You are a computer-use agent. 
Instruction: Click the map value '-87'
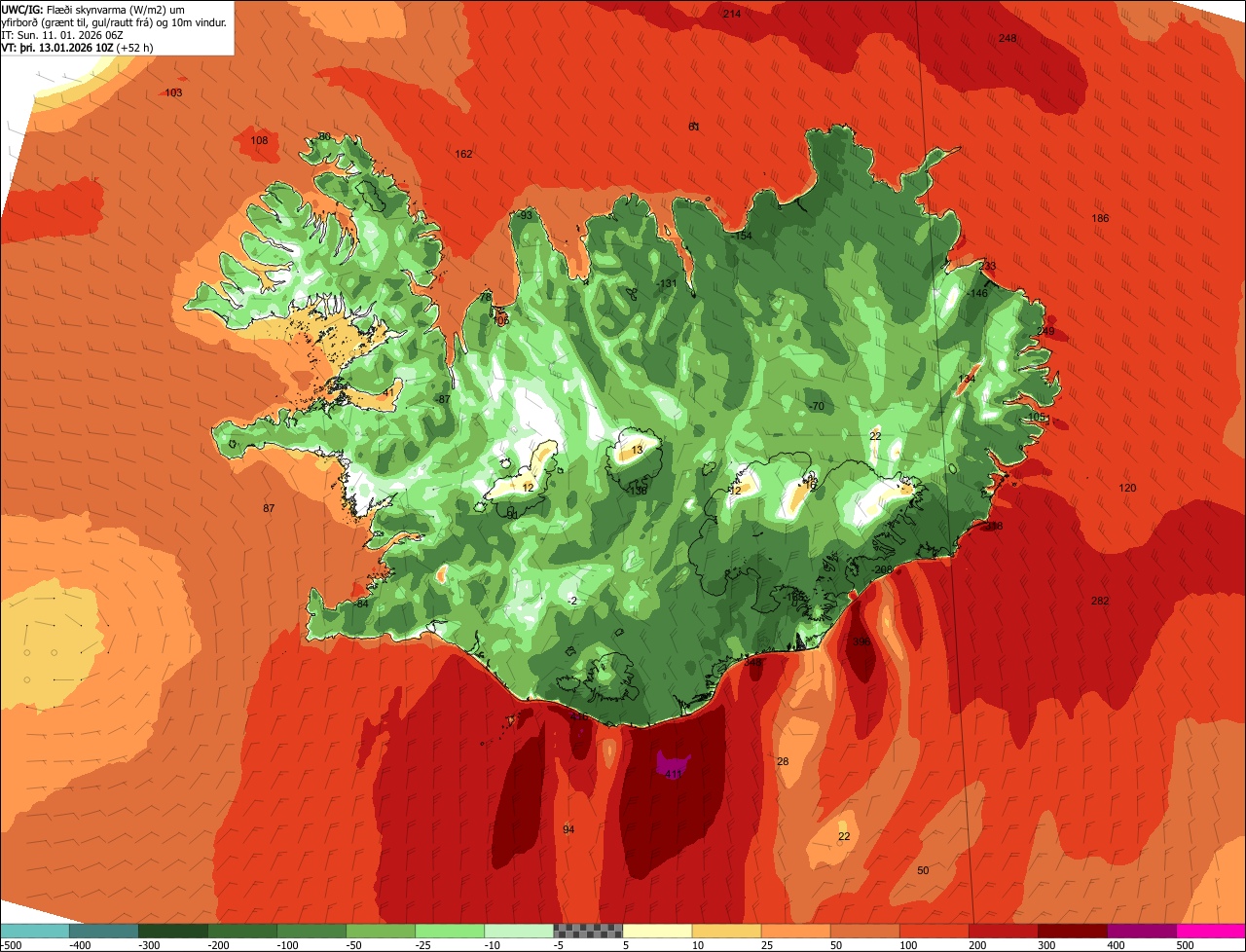[443, 400]
